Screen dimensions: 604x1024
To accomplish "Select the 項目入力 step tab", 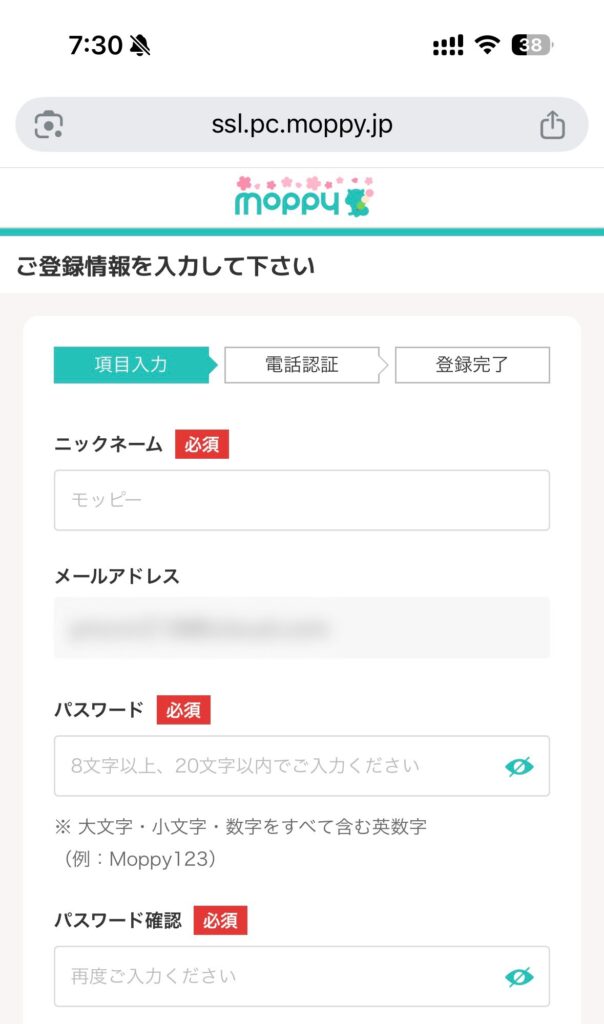I will (131, 365).
